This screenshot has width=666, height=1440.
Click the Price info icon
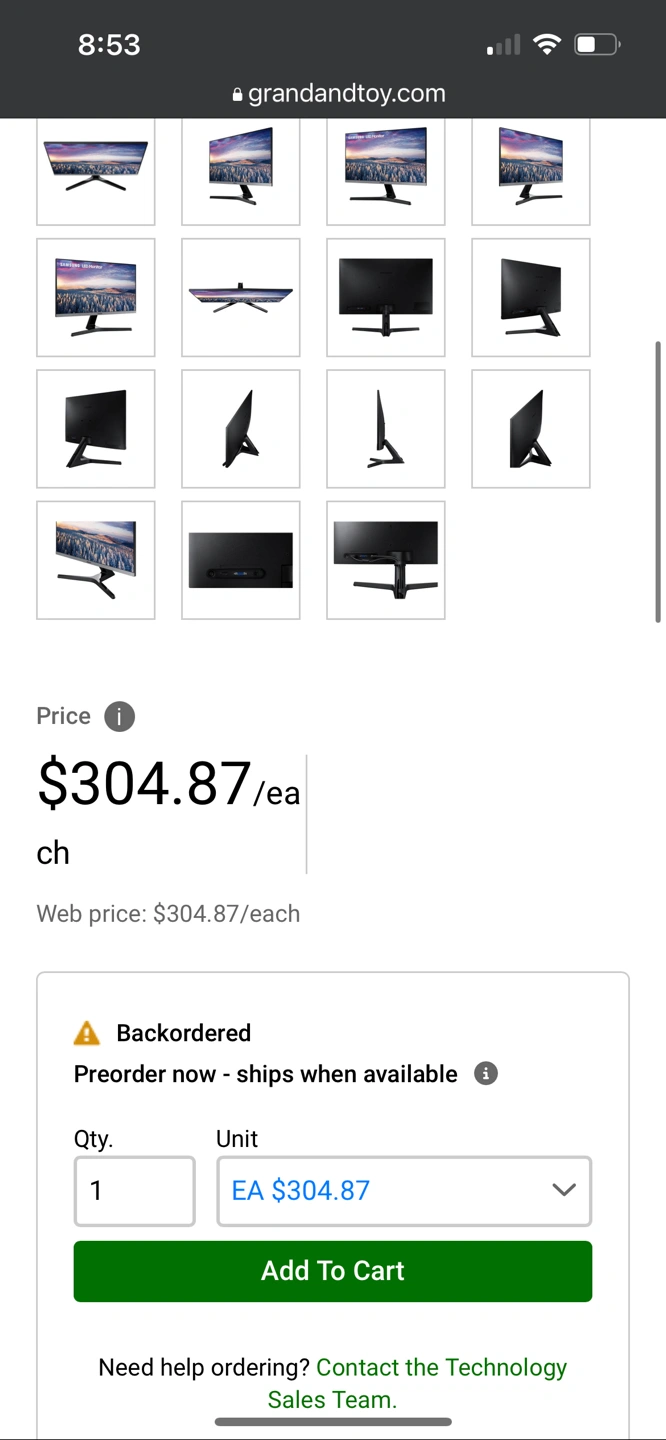pyautogui.click(x=119, y=716)
